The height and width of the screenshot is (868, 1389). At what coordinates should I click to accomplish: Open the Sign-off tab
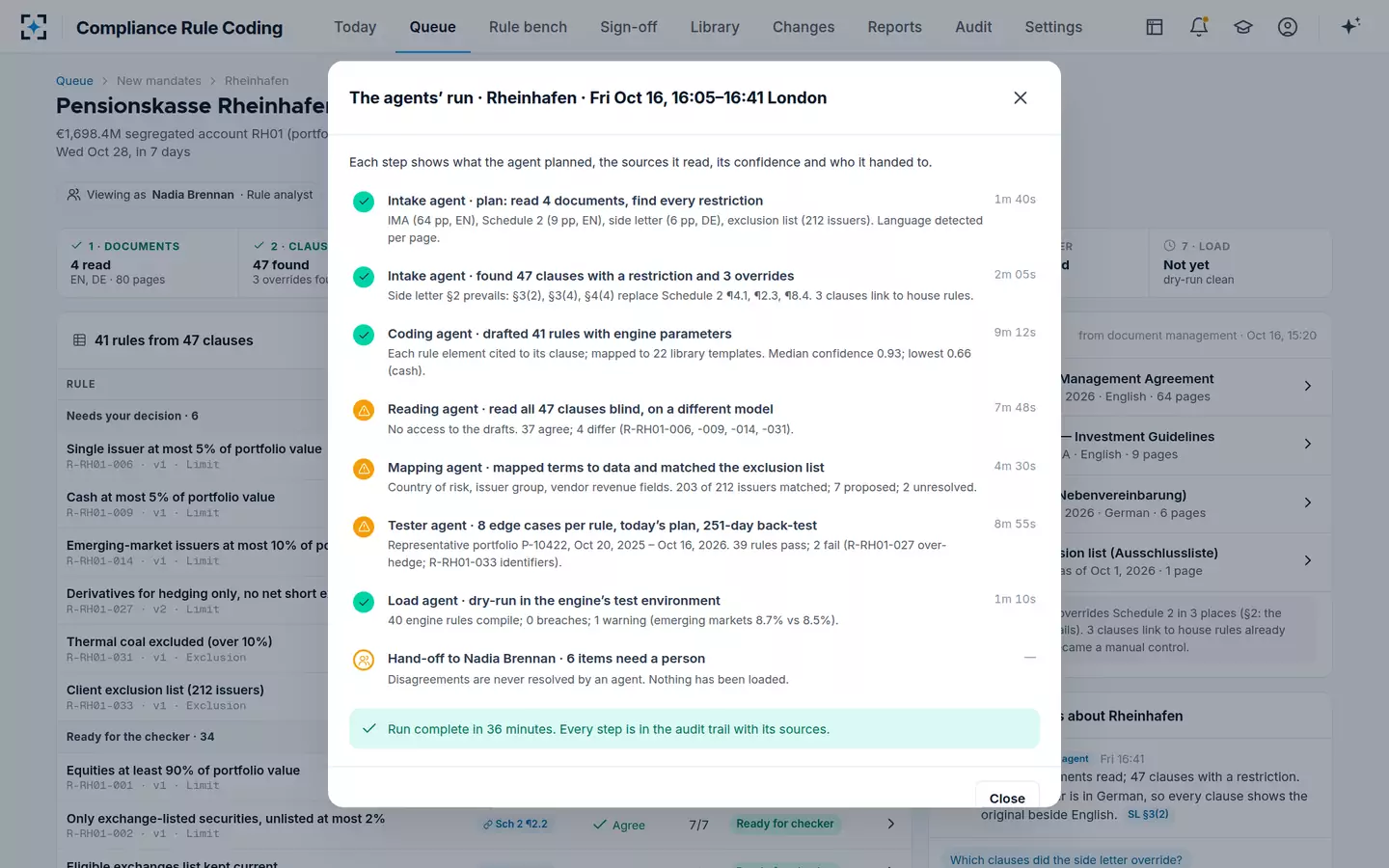tap(628, 27)
